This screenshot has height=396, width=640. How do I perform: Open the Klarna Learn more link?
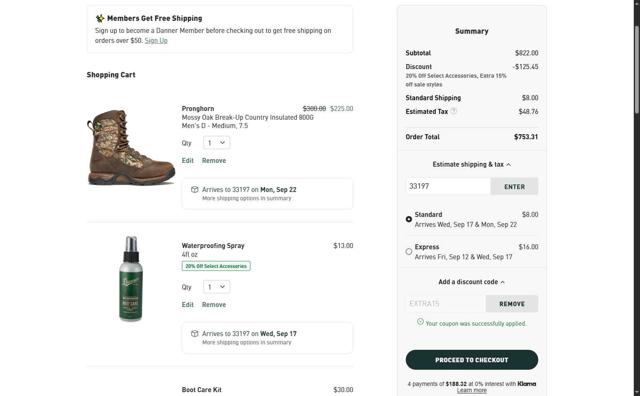click(x=471, y=390)
